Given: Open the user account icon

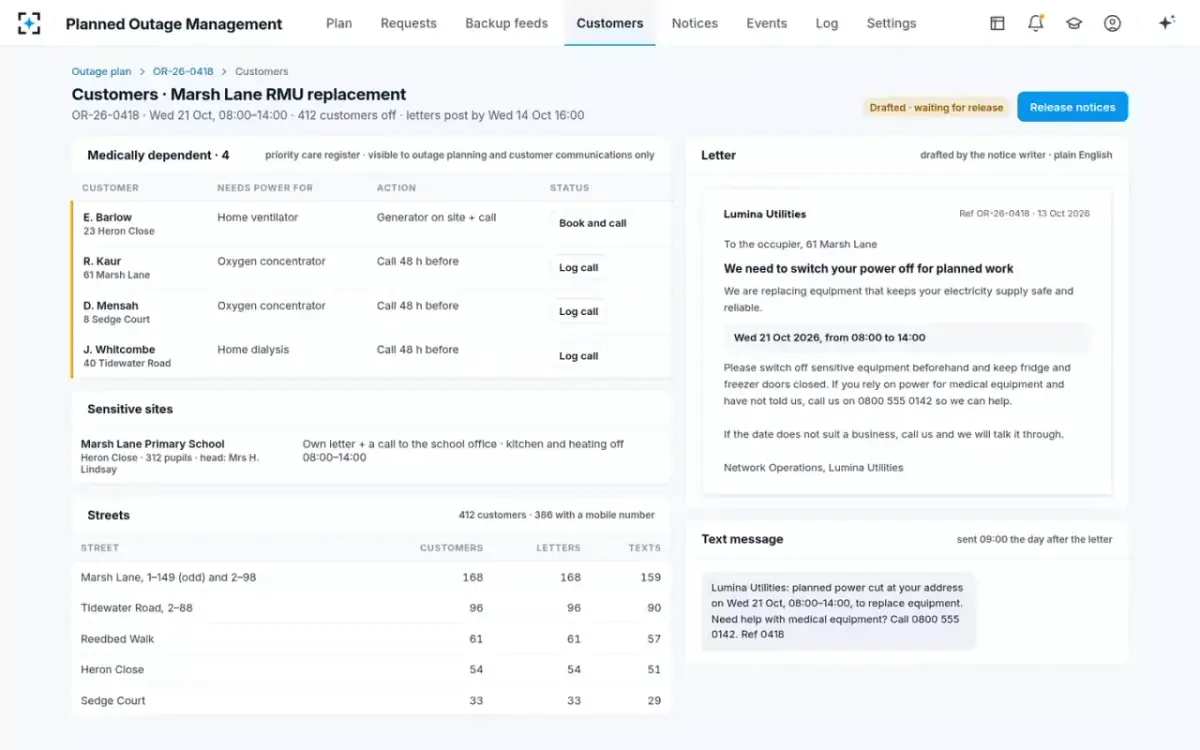Looking at the screenshot, I should tap(1112, 23).
